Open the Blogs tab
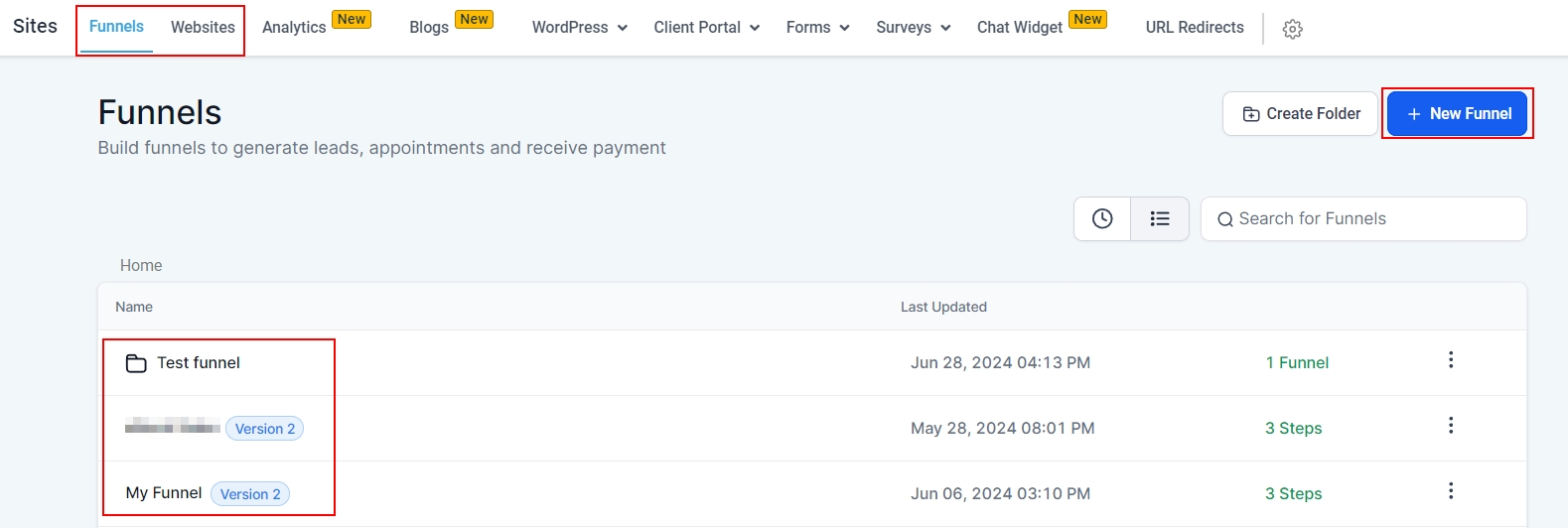Screen dimensions: 1568x528 429,28
